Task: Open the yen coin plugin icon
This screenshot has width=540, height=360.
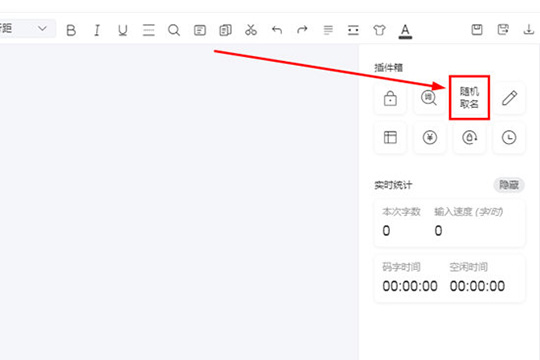Action: (430, 137)
